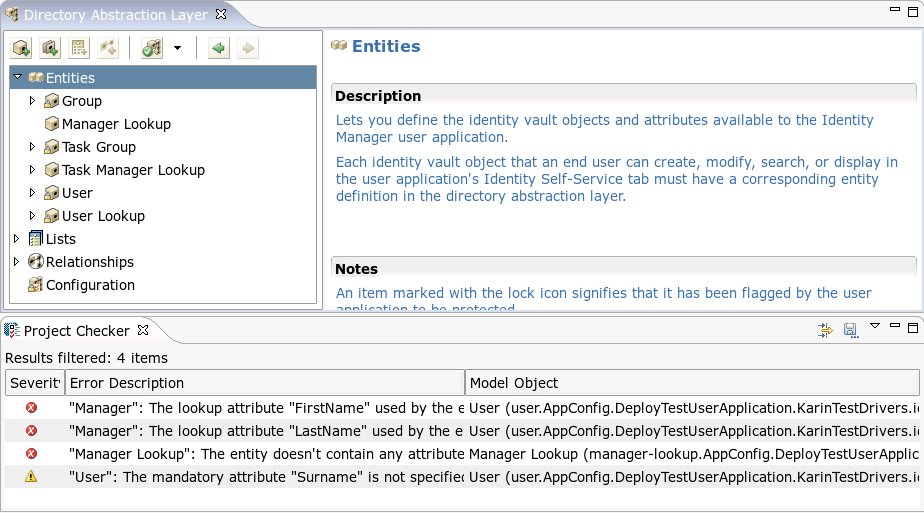The width and height of the screenshot is (924, 513).
Task: Open the validate icon dropdown arrow
Action: point(177,48)
